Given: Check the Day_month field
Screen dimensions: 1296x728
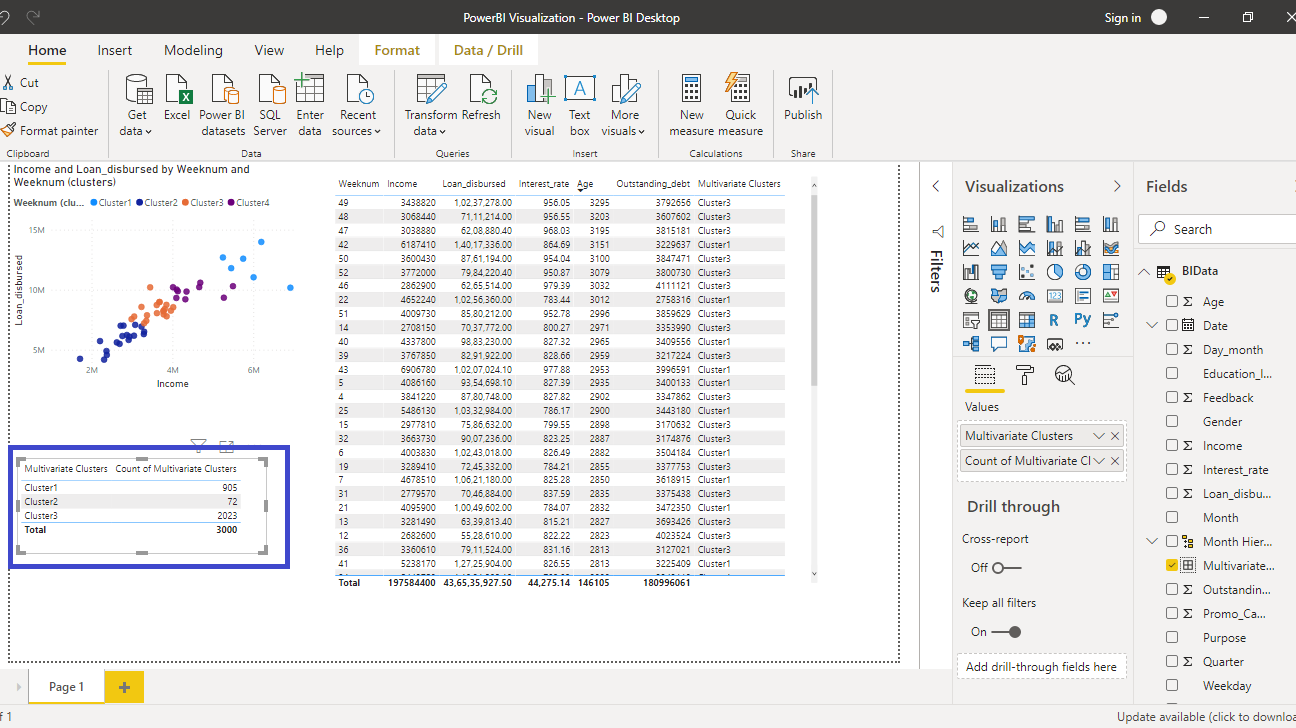Looking at the screenshot, I should [1172, 349].
